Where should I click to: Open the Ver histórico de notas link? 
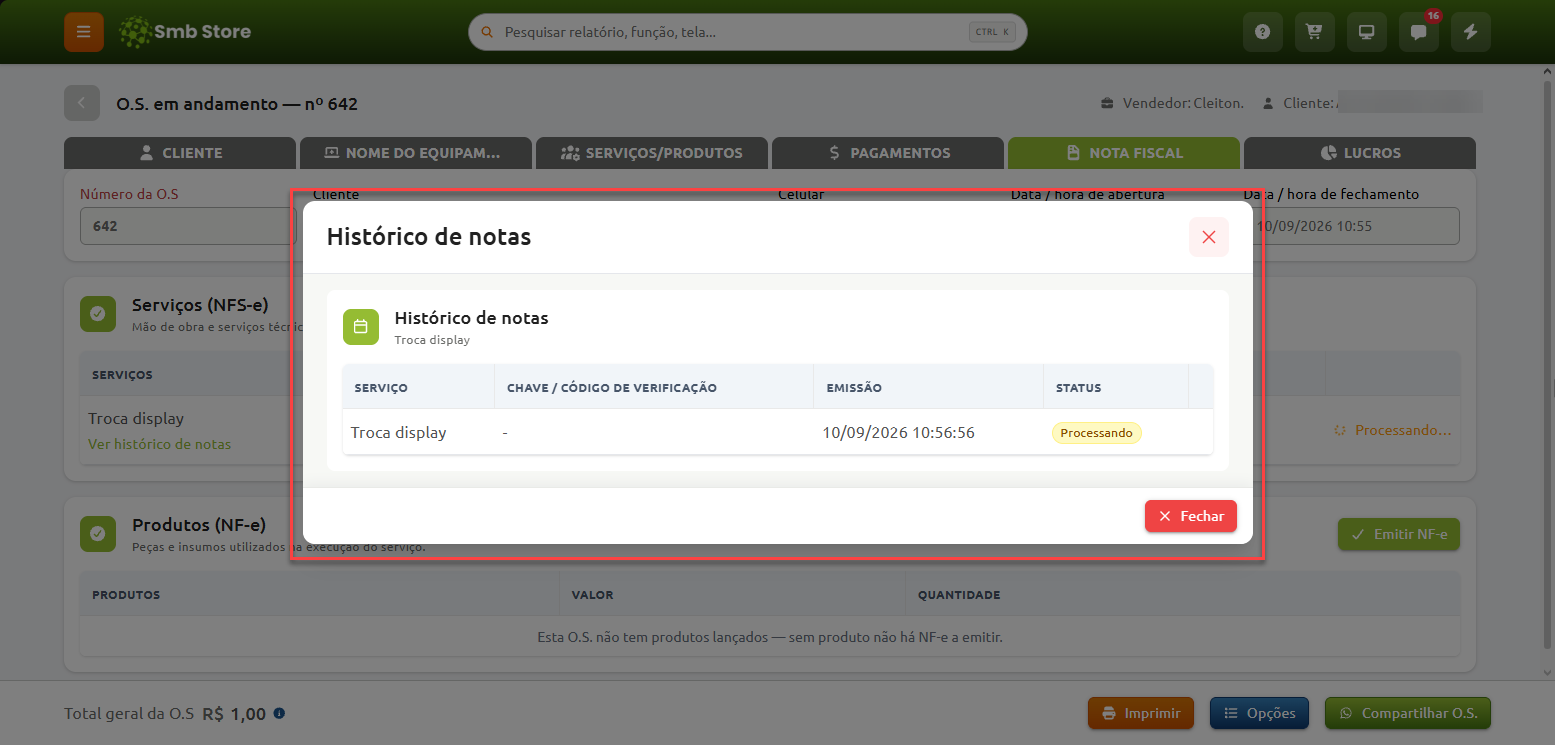tap(159, 444)
